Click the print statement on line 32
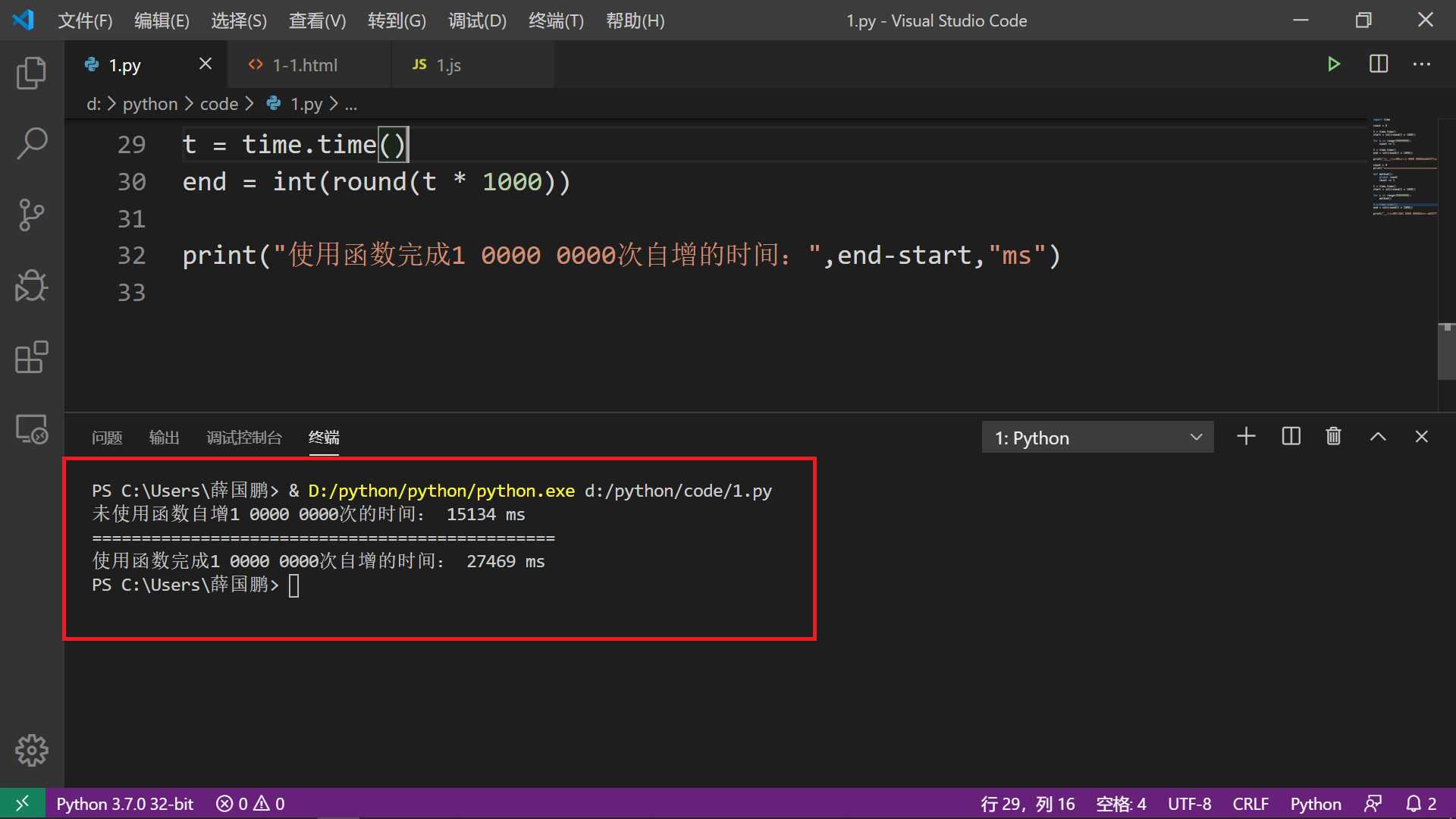The image size is (1456, 819). pos(621,256)
